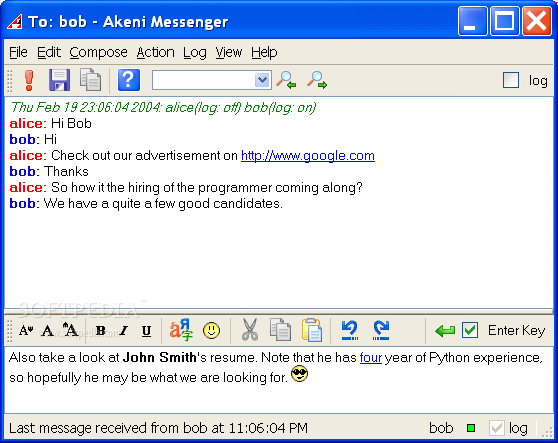The height and width of the screenshot is (443, 558).
Task: Click the window resize grip corner
Action: (x=547, y=431)
